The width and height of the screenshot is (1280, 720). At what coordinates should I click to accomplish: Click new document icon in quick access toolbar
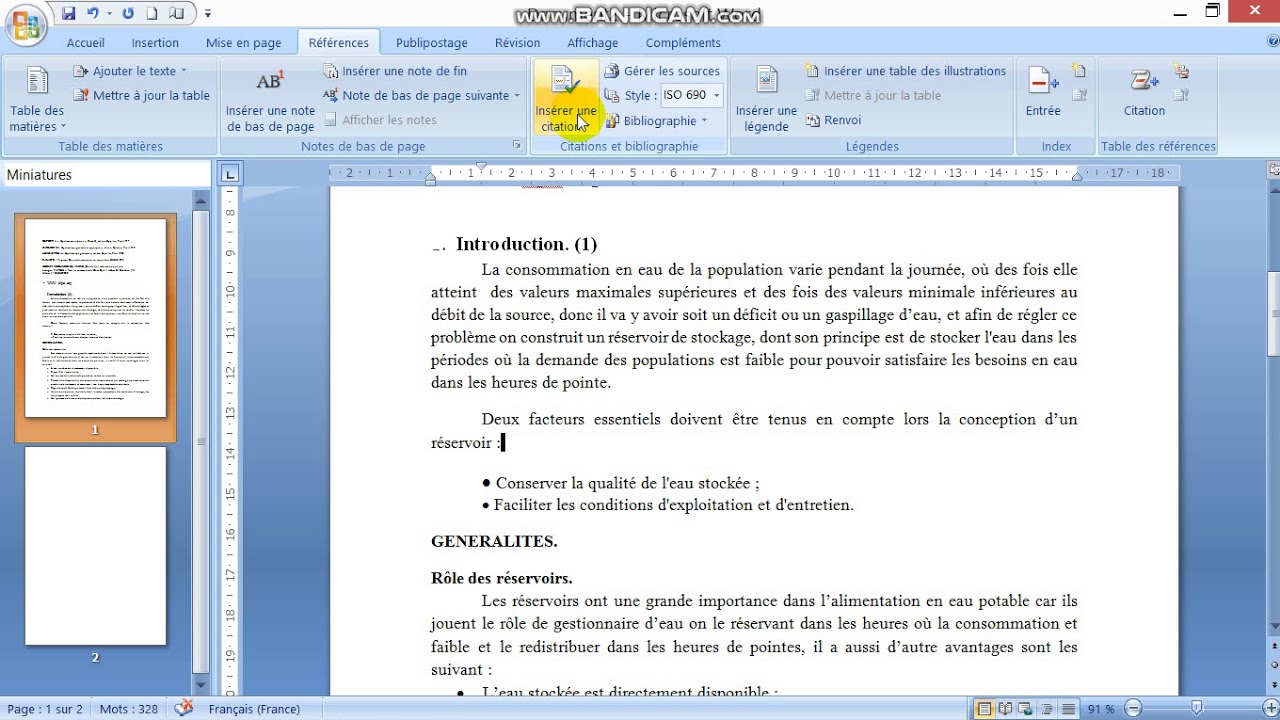coord(152,13)
